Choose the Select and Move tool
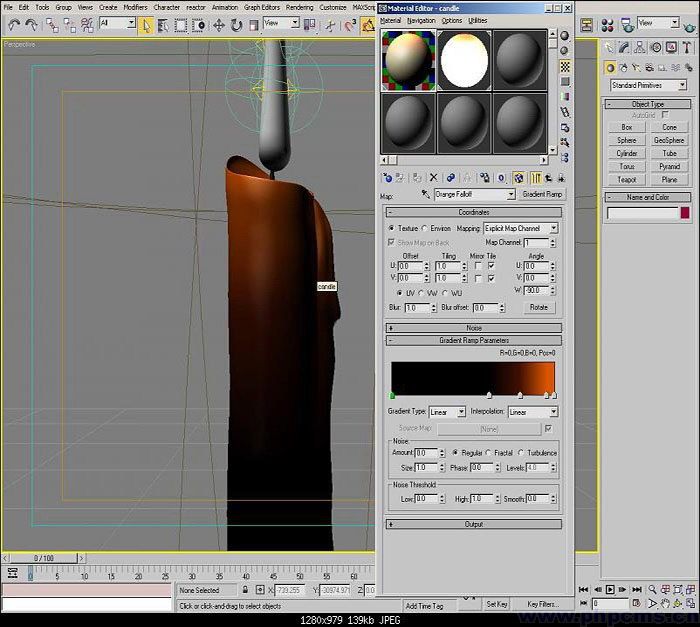The width and height of the screenshot is (700, 627). pos(218,25)
